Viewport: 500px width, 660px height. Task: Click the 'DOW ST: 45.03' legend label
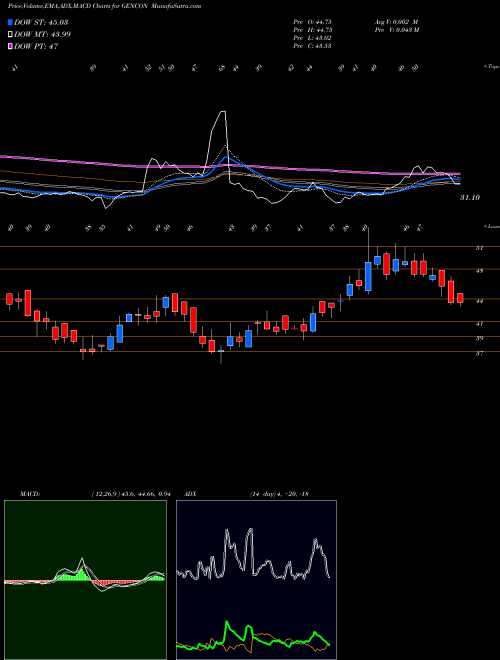[x=41, y=22]
